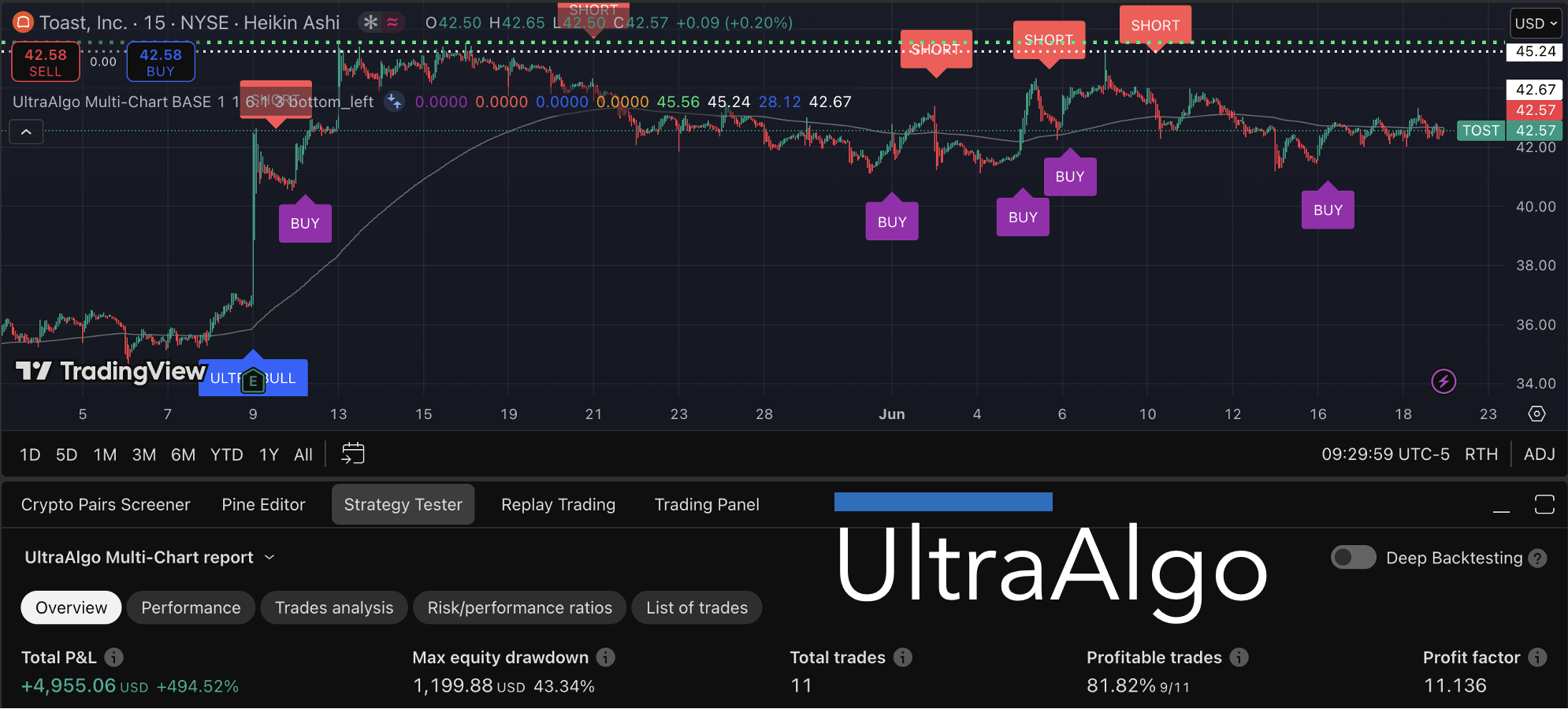Set the chart range to 3M
The height and width of the screenshot is (709, 1568).
point(144,455)
